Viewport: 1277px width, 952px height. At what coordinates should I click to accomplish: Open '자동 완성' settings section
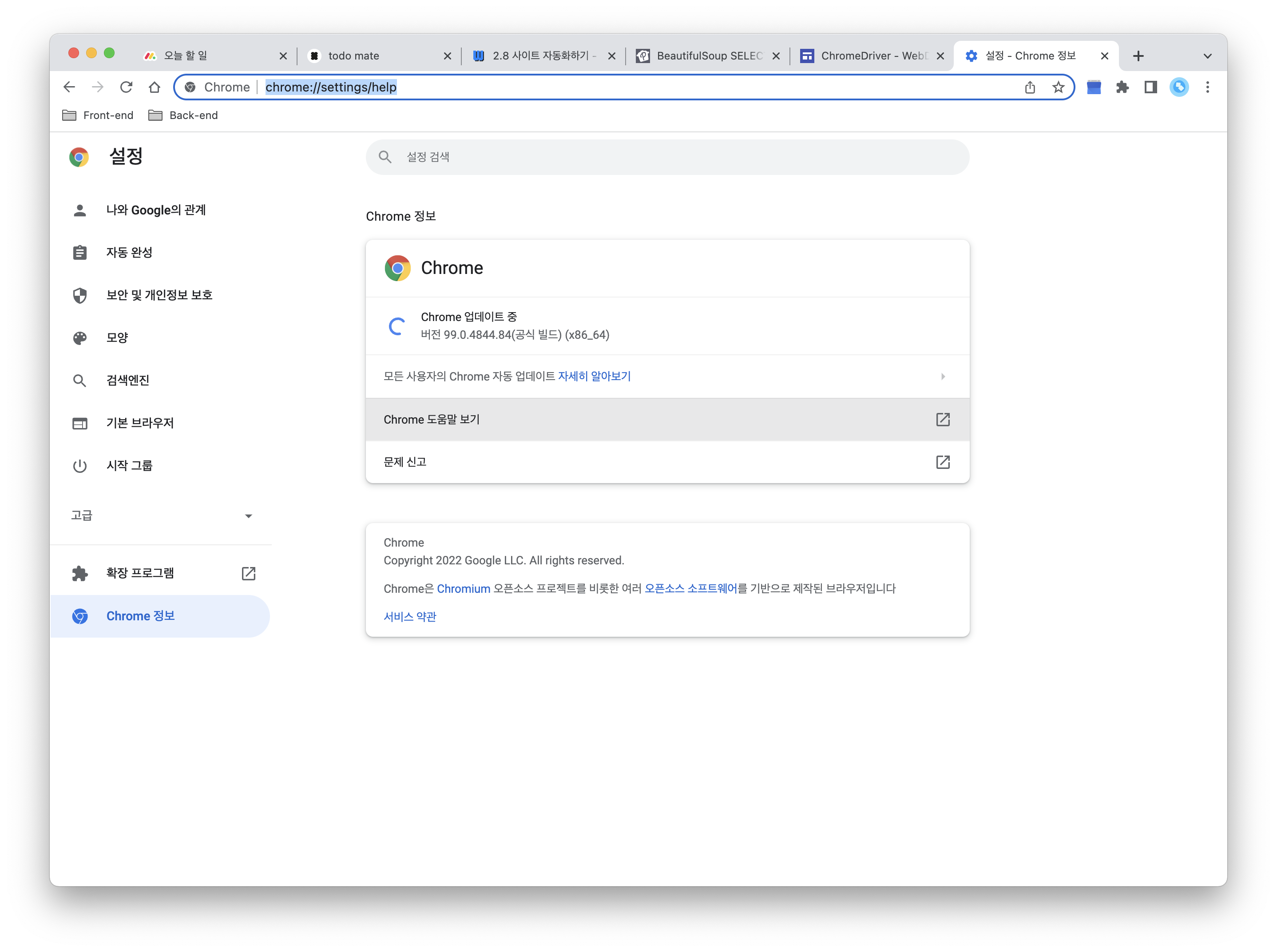point(160,252)
